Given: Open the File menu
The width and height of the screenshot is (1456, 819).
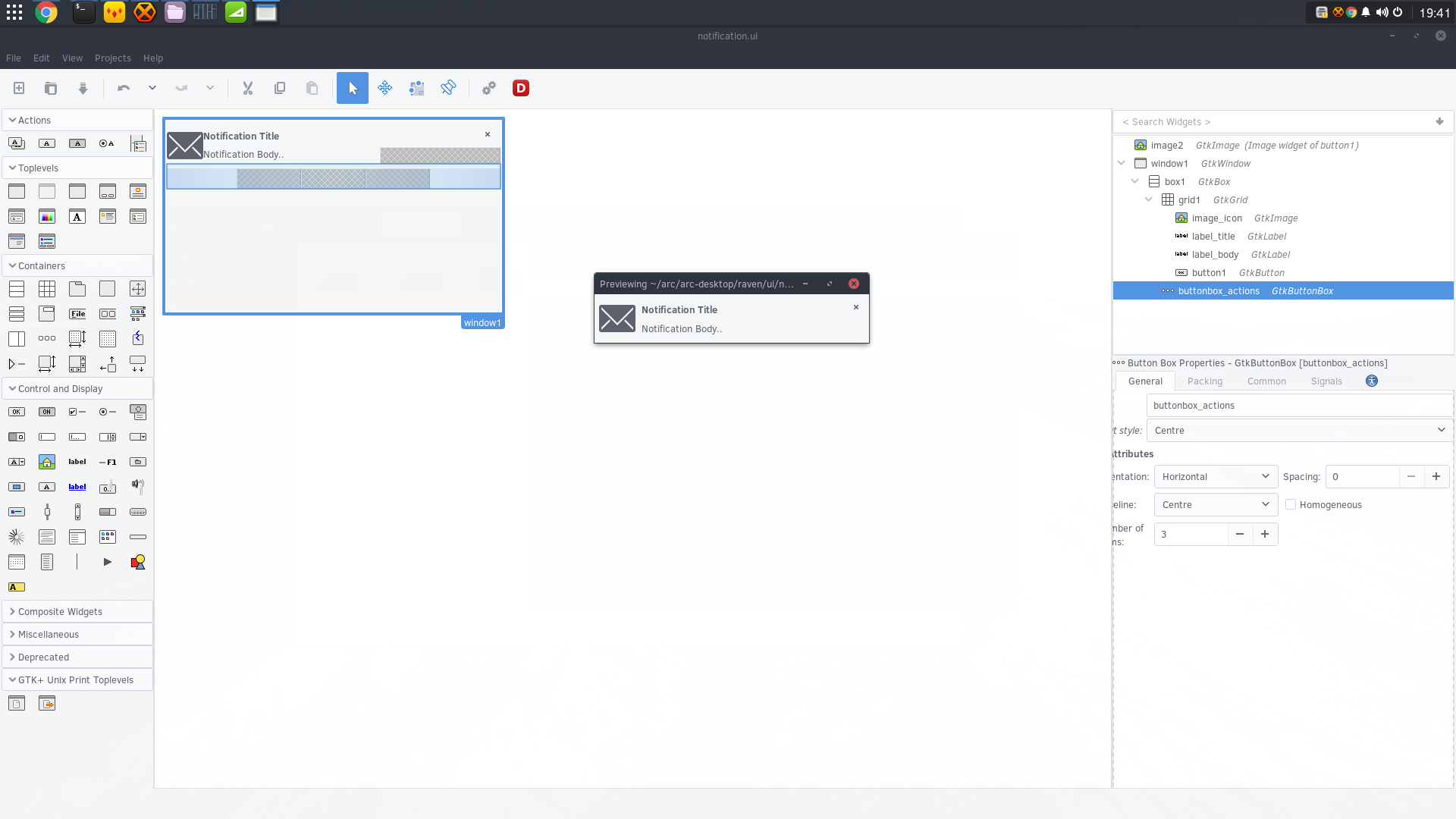Looking at the screenshot, I should 14,58.
